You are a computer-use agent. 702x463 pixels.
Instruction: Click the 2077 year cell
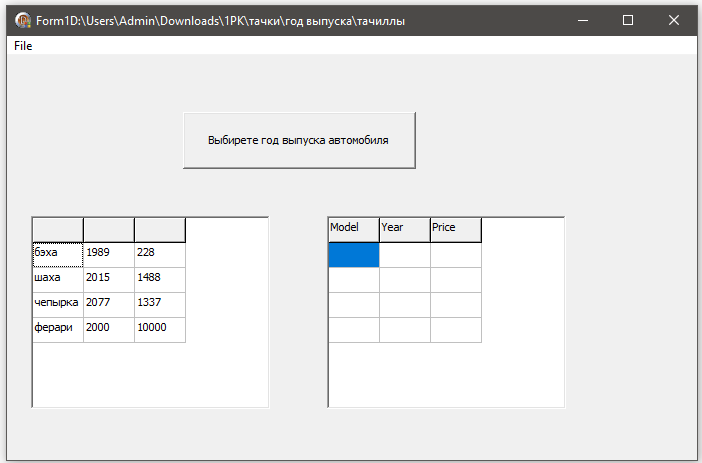point(109,305)
